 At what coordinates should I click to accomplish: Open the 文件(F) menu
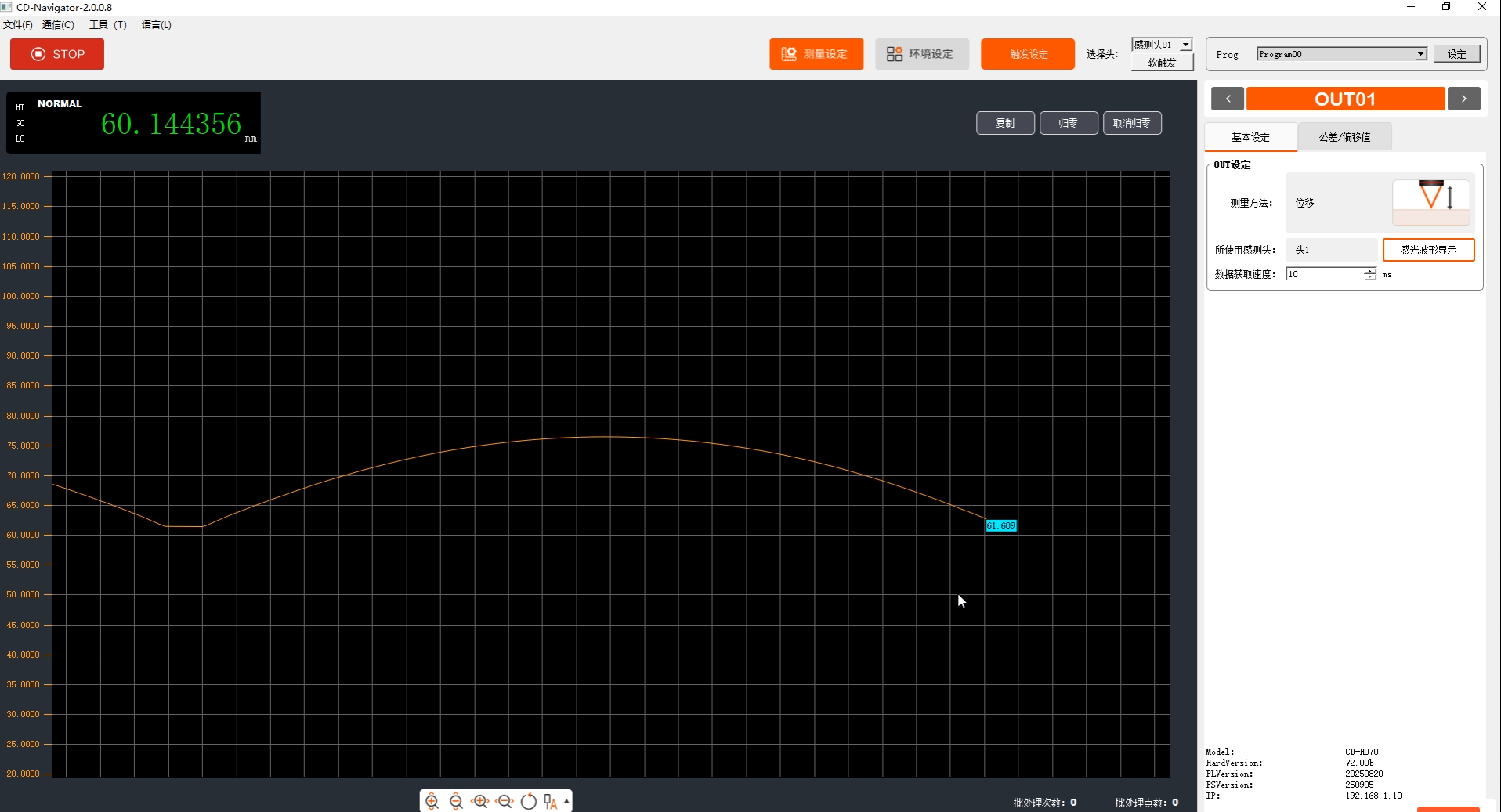click(x=18, y=25)
